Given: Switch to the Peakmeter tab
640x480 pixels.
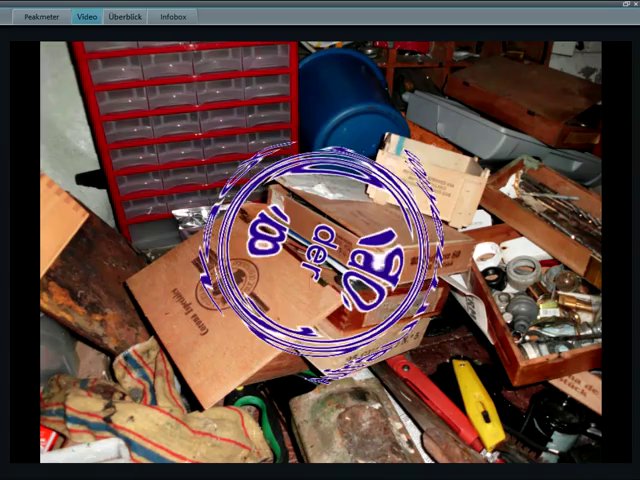Looking at the screenshot, I should point(42,17).
